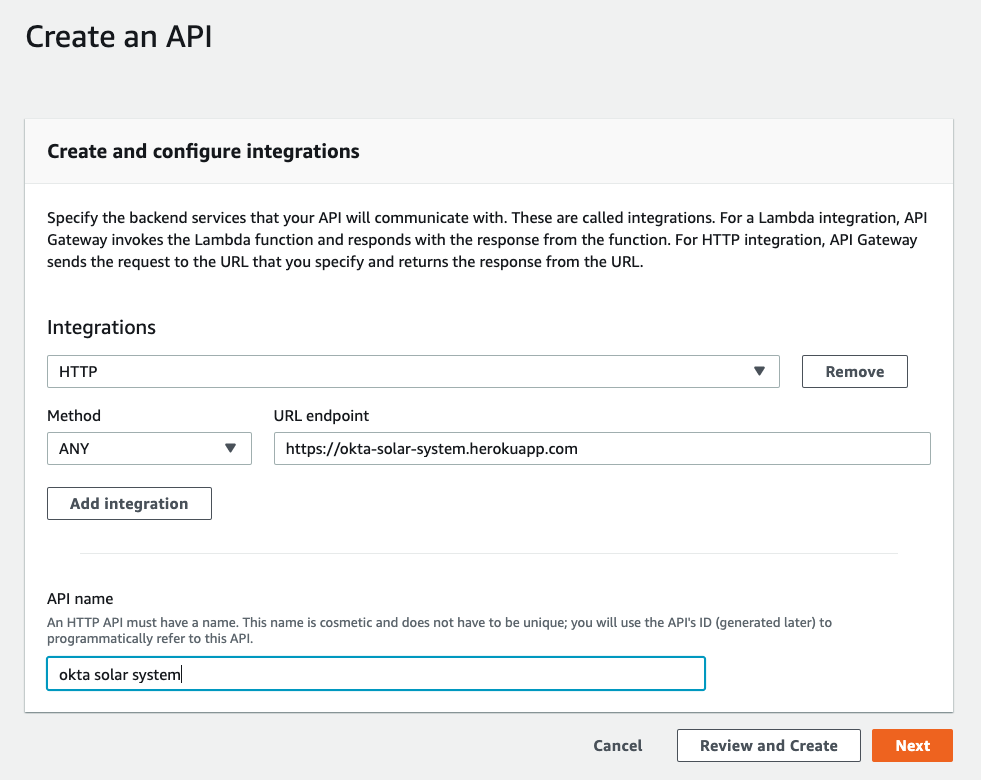Screen dimensions: 981x780
Task: Click the 'API name' field label
Action: coord(80,599)
